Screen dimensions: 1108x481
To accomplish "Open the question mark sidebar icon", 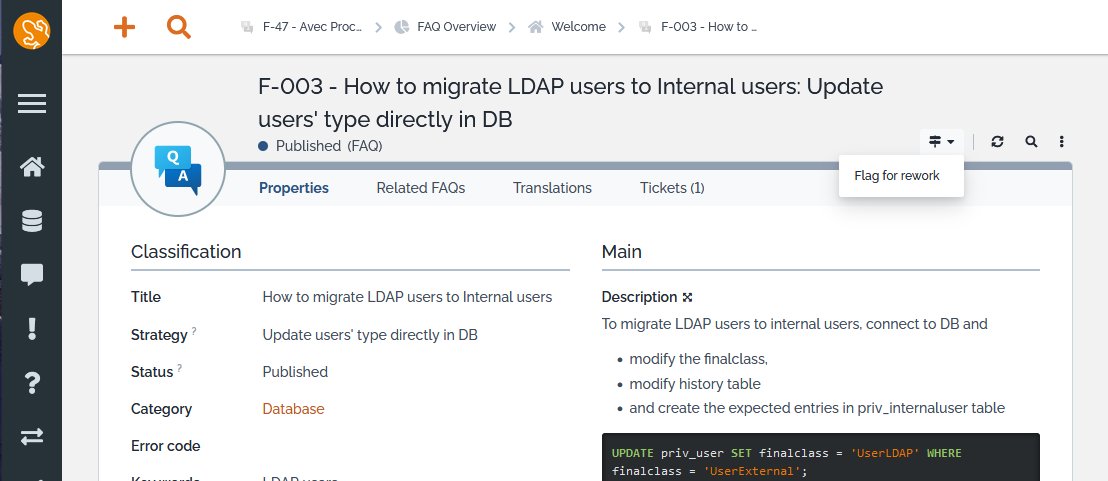I will 32,382.
